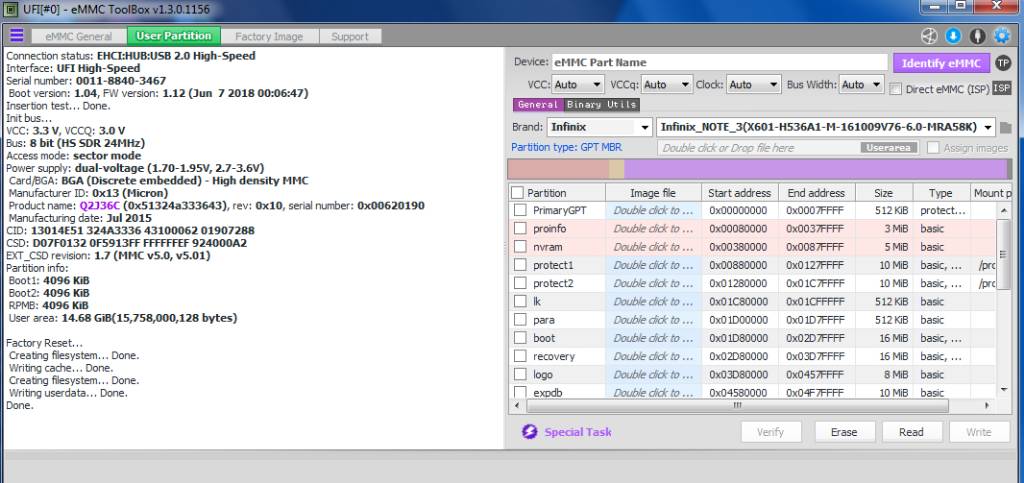Select the Binary Utils sub-tab
This screenshot has height=483, width=1024.
tap(601, 104)
